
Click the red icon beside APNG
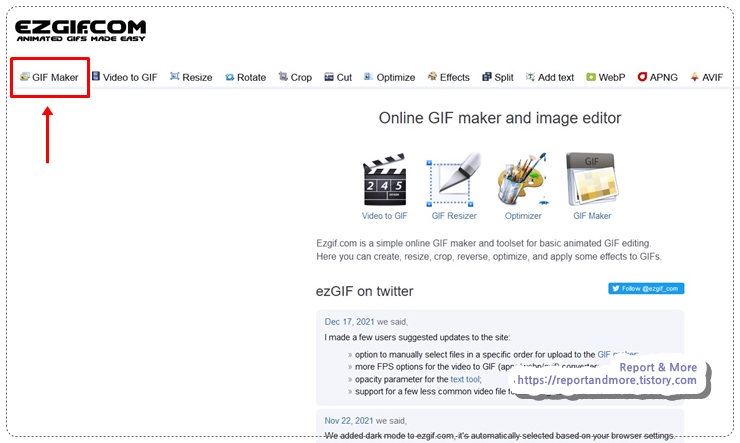point(642,76)
